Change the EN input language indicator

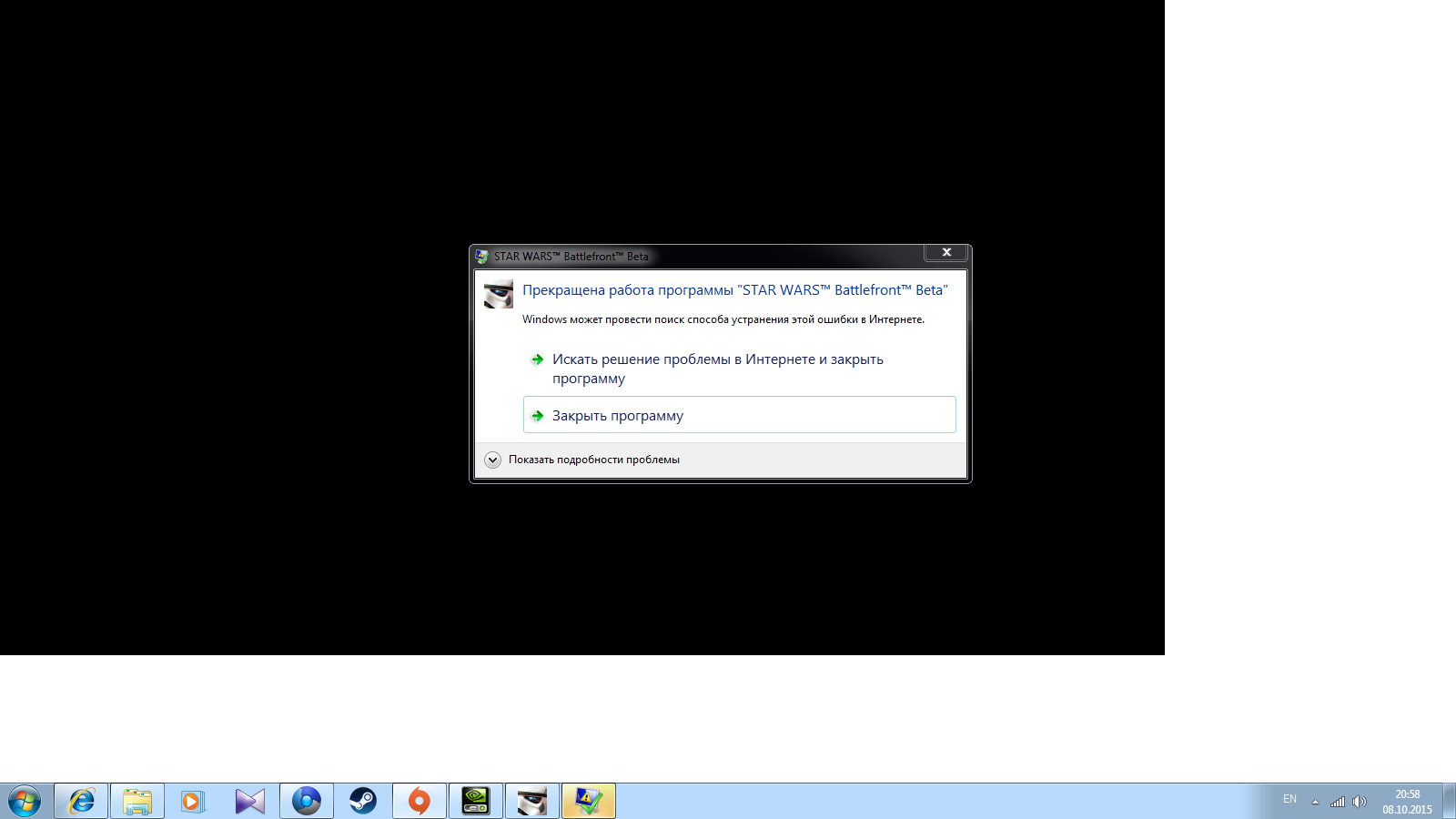pos(1289,799)
